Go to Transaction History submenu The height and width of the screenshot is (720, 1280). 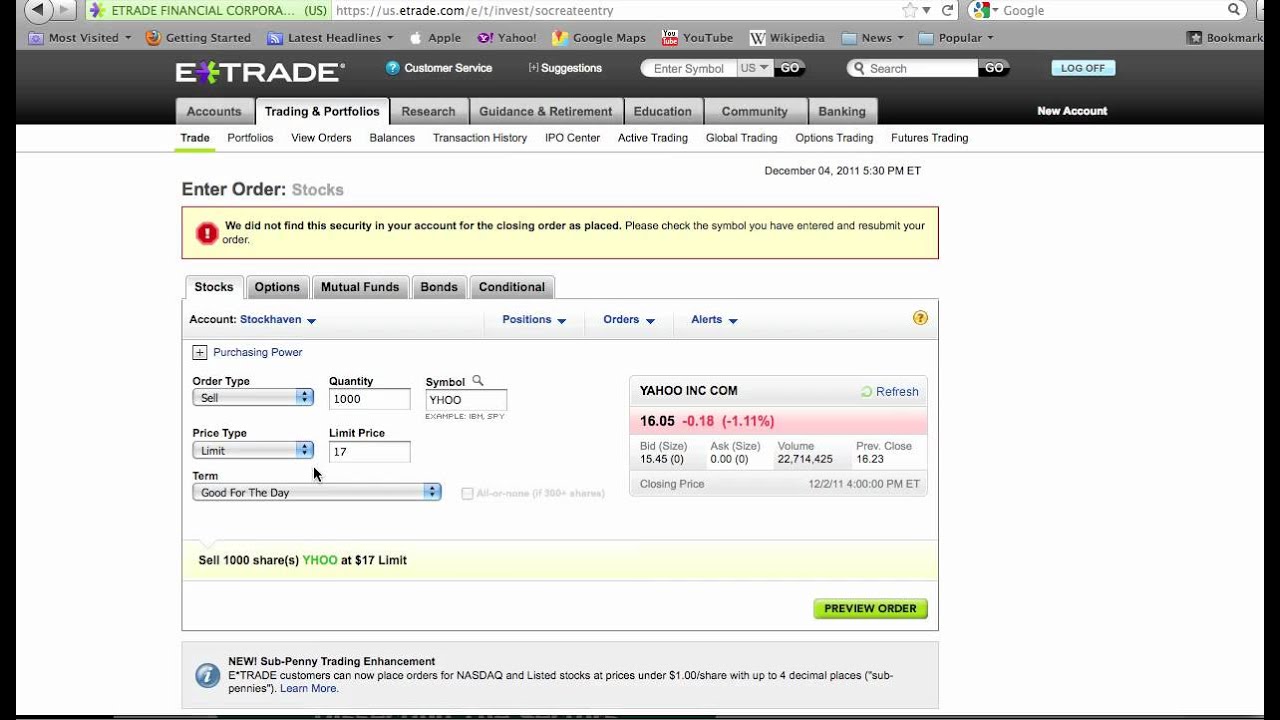click(x=480, y=138)
